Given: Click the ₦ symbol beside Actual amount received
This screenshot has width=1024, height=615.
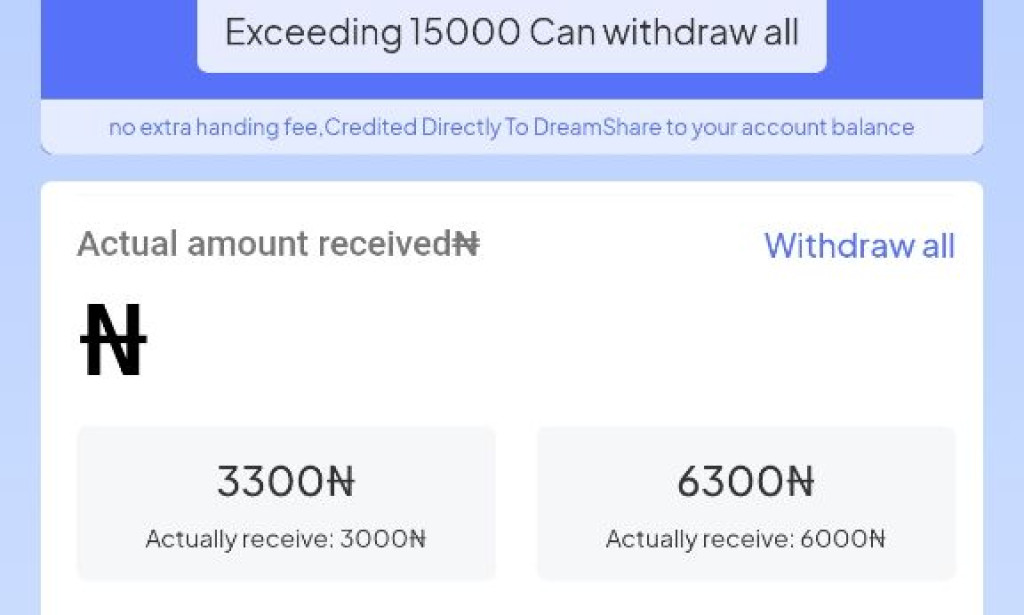Looking at the screenshot, I should pyautogui.click(x=466, y=244).
